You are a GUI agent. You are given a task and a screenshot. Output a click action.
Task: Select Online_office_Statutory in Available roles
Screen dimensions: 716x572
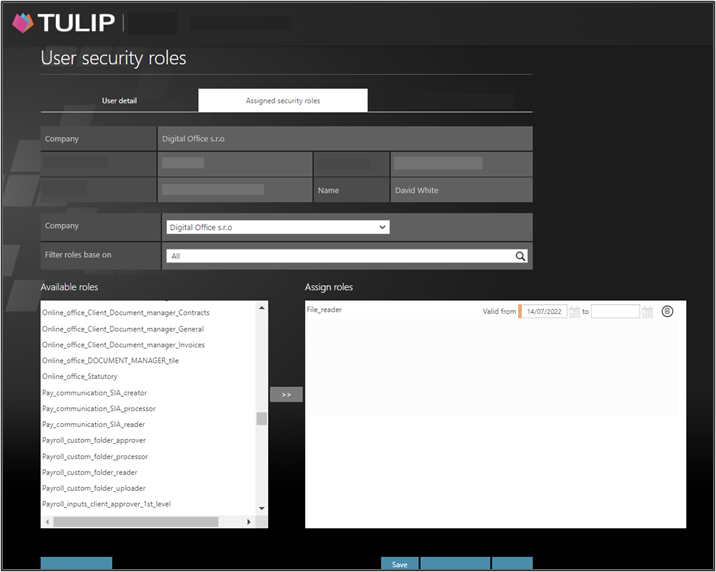tap(79, 376)
